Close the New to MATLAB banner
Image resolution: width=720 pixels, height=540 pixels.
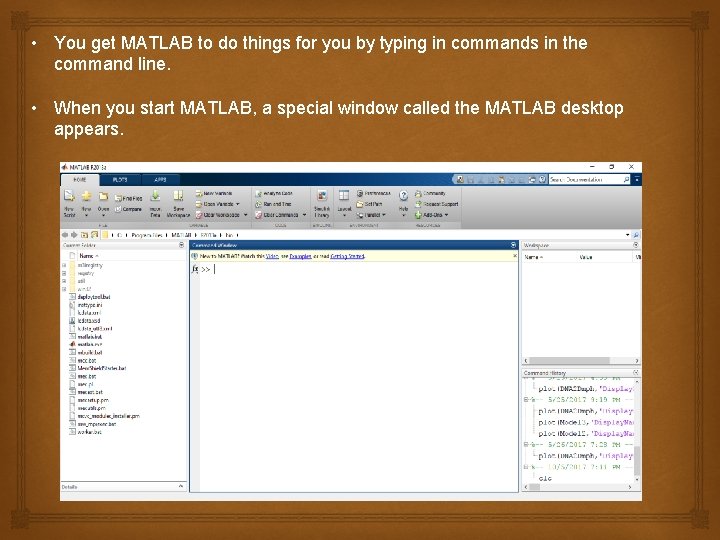tap(515, 256)
